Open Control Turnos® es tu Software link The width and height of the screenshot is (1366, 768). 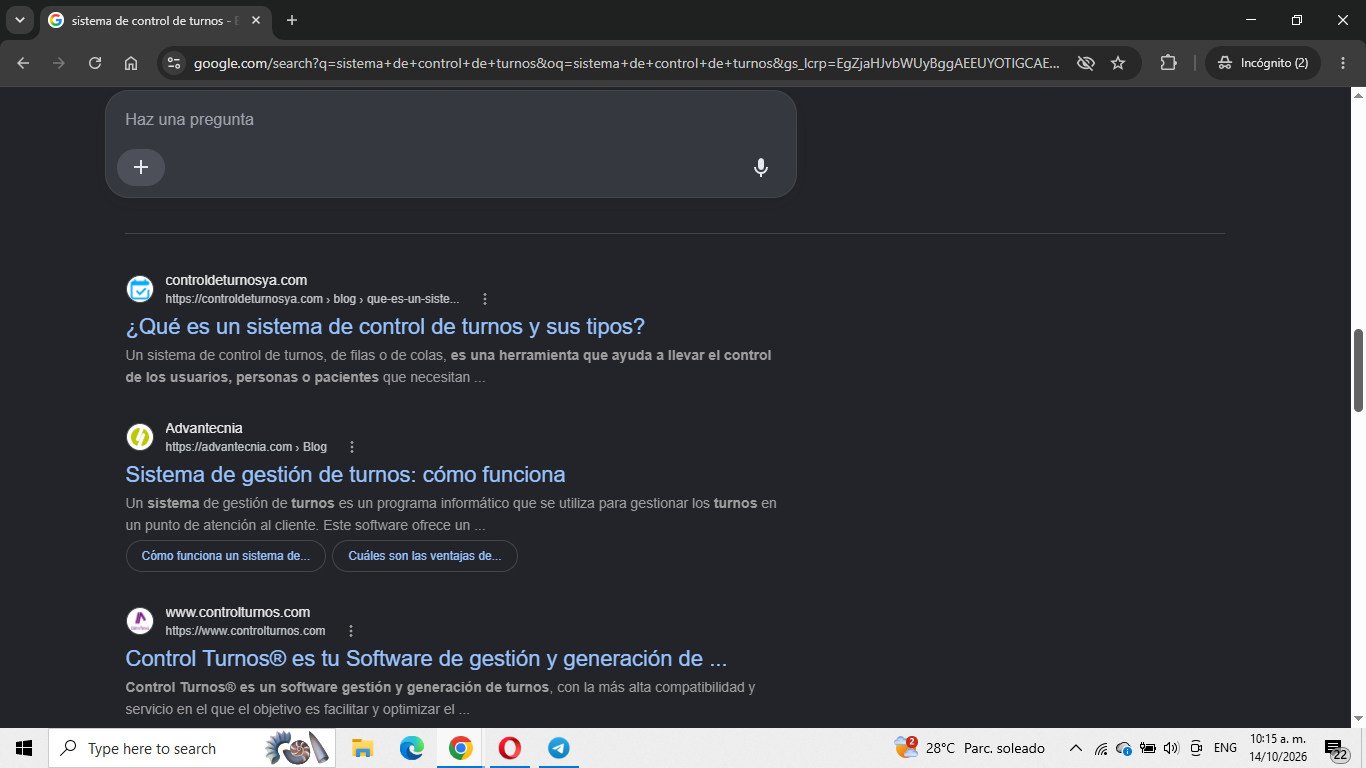click(426, 659)
